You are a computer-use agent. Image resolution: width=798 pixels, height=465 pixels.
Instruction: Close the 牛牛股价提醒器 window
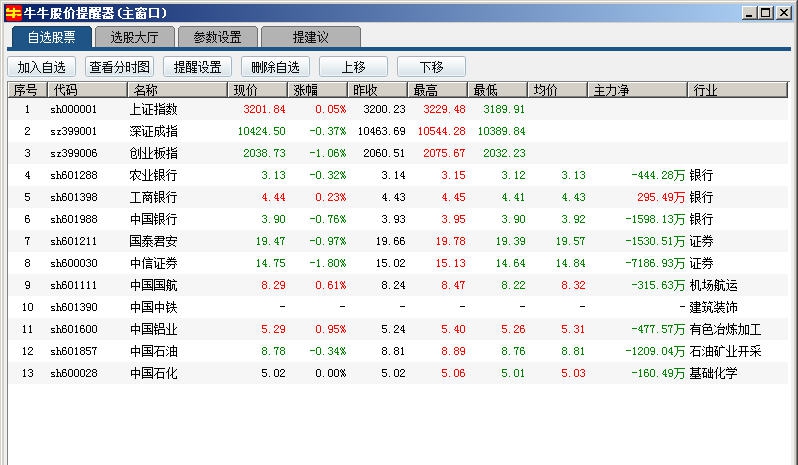pos(784,13)
